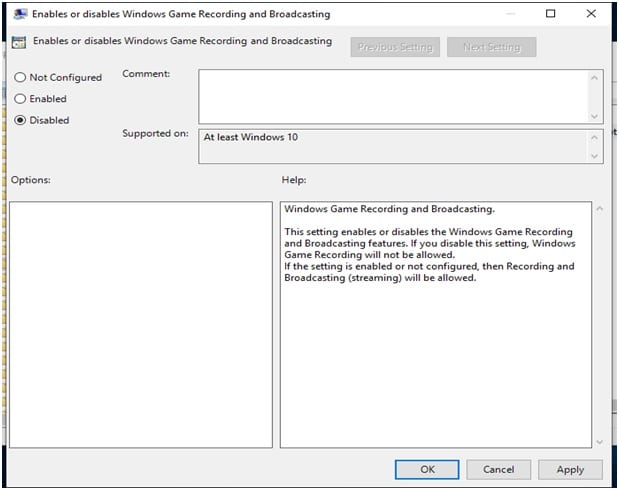Click the Supported on box scroll-down arrow
This screenshot has height=490, width=619.
594,156
